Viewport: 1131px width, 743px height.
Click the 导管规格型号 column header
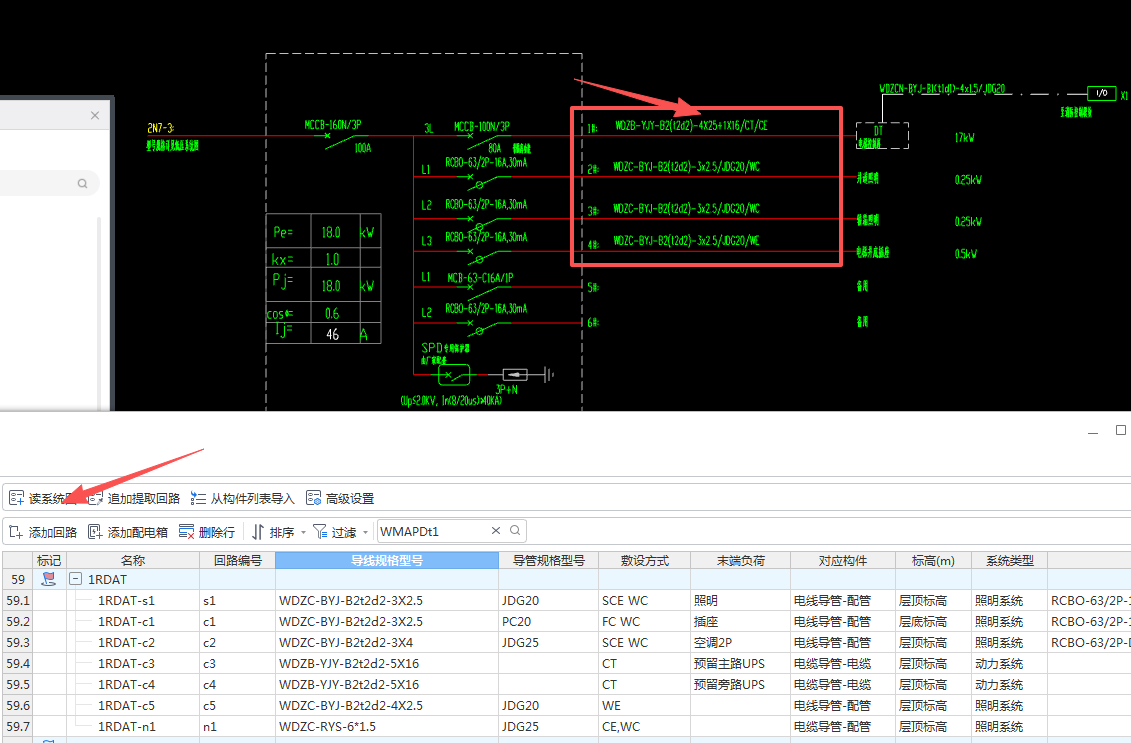pos(548,560)
